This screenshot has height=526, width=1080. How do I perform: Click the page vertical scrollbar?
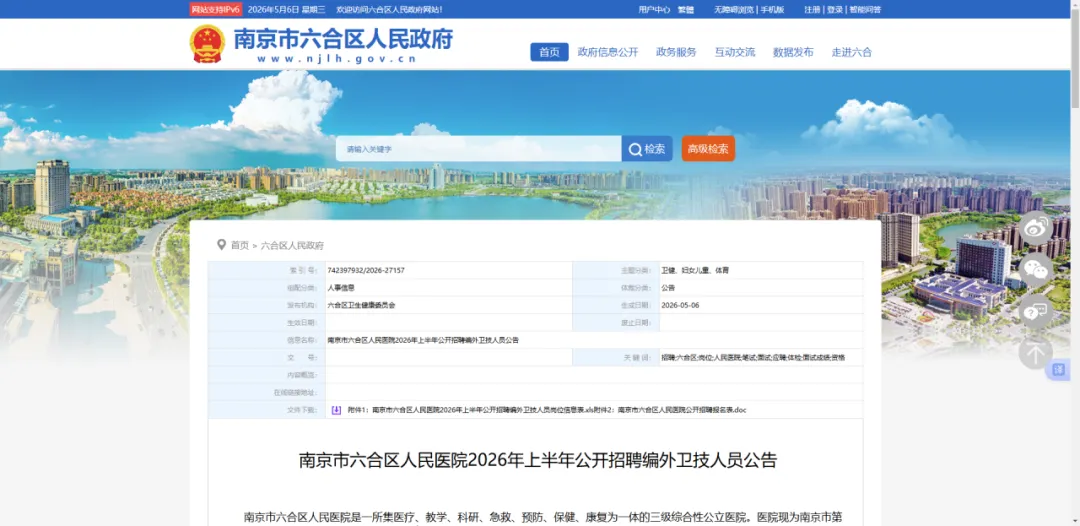tap(1074, 263)
